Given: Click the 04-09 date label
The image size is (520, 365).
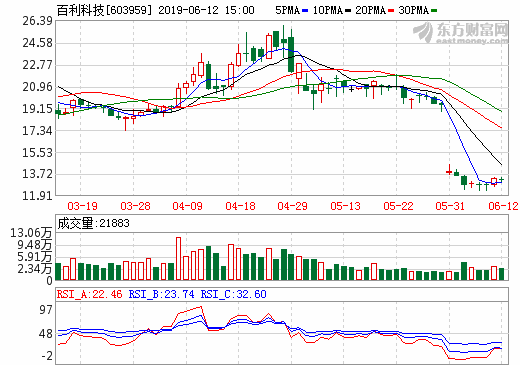Looking at the screenshot, I should [x=187, y=206].
